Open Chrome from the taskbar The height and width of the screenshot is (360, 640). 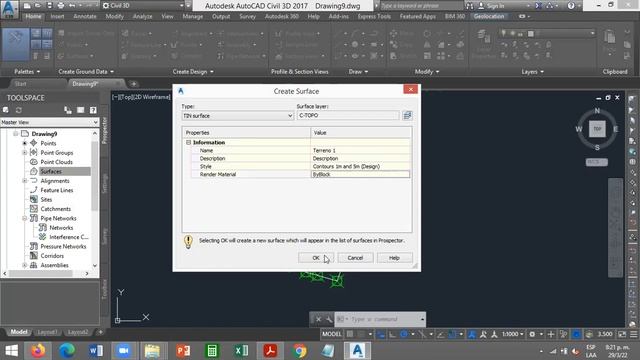(x=299, y=351)
